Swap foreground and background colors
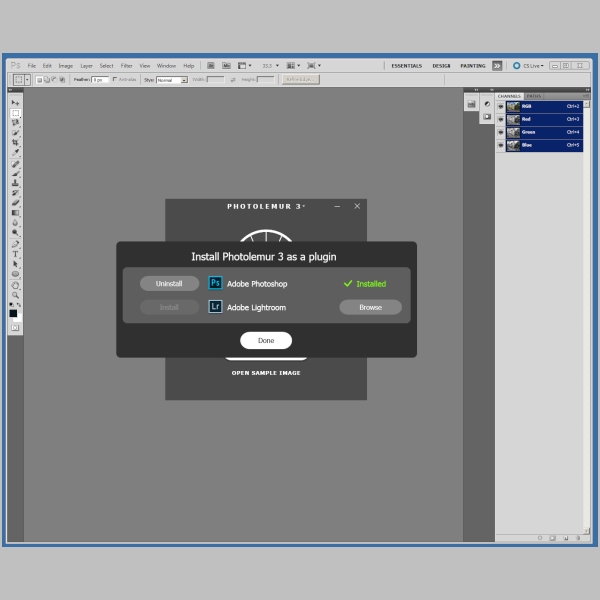 point(19,305)
